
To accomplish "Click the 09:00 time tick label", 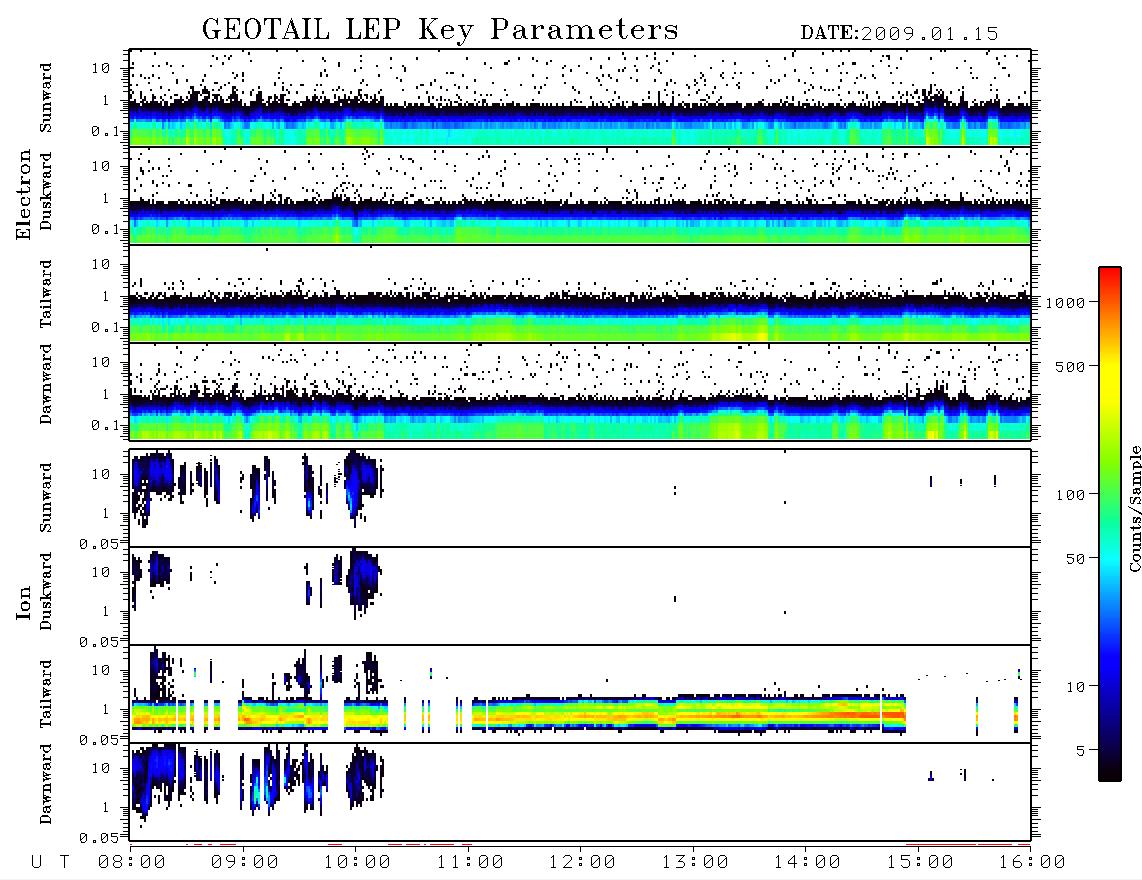I will pyautogui.click(x=245, y=863).
